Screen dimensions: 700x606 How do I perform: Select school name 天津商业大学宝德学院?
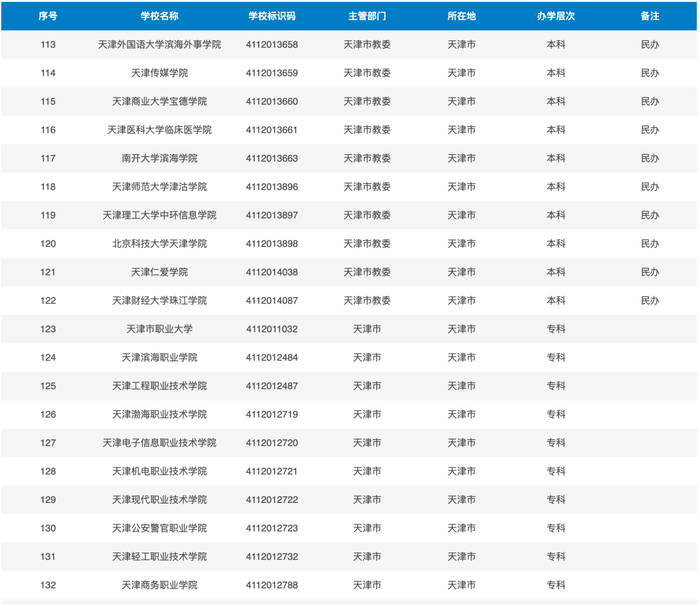pyautogui.click(x=159, y=102)
